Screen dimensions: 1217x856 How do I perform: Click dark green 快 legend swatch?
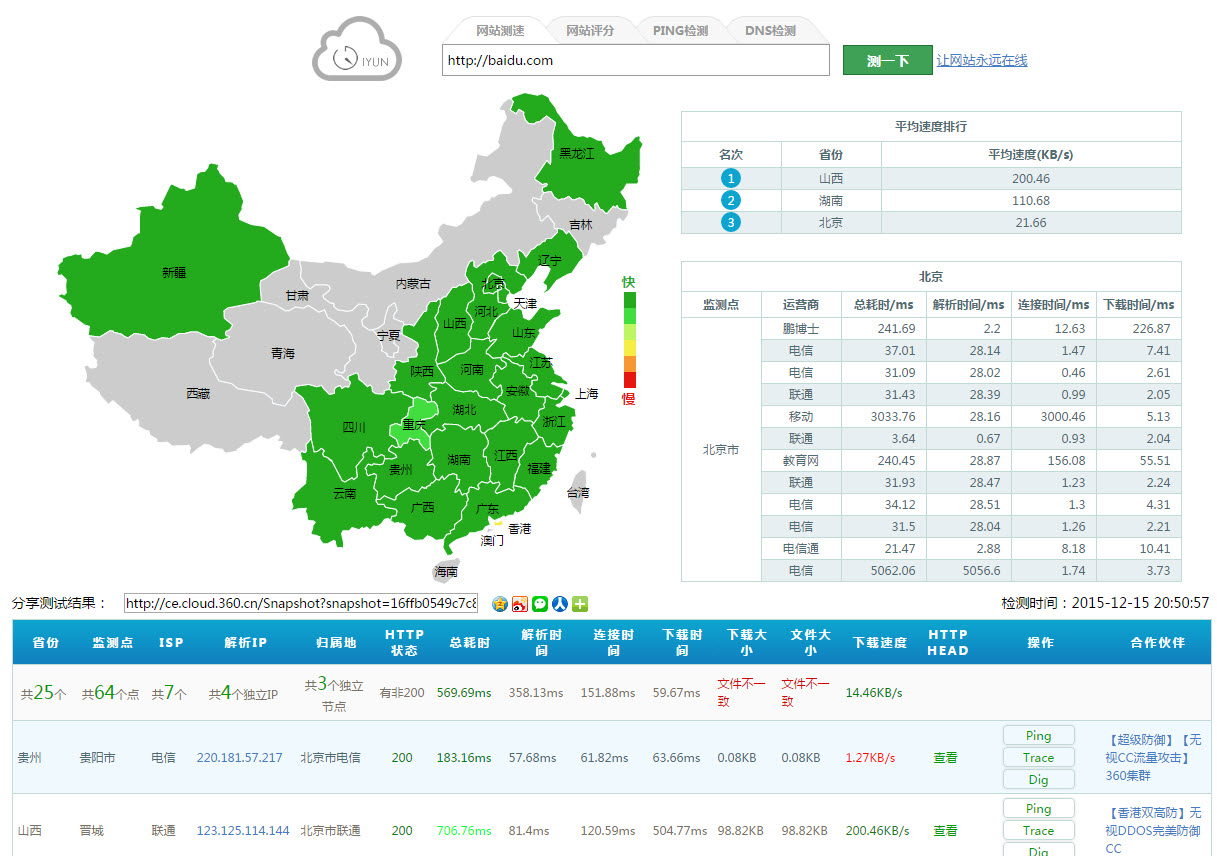[629, 300]
